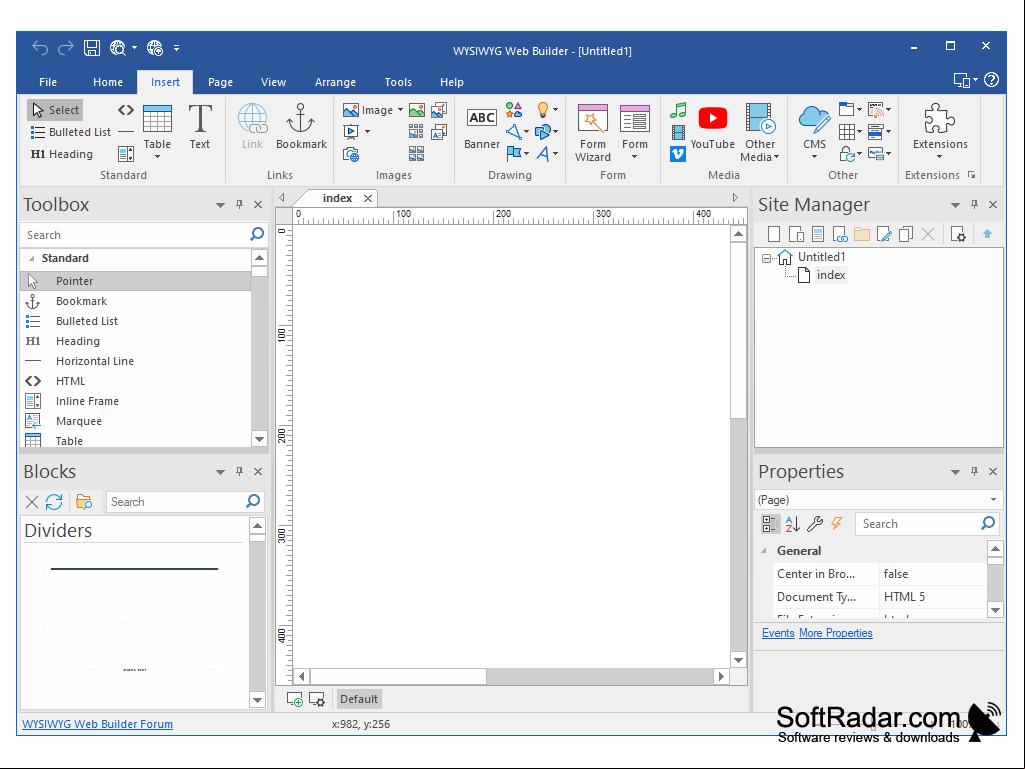
Task: Click the Vimeo icon in Media group
Action: coord(678,154)
